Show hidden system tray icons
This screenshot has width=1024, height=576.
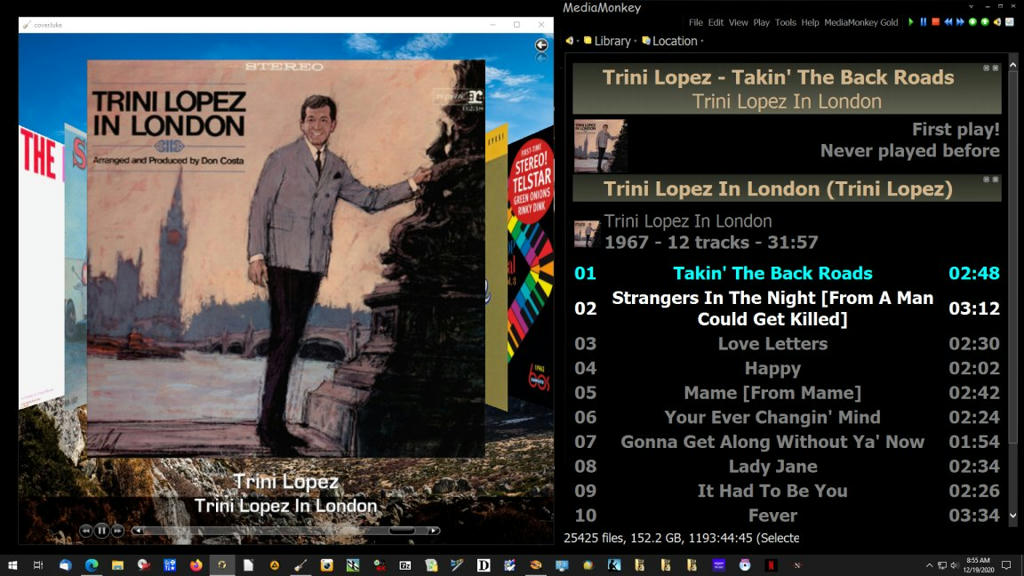click(929, 566)
